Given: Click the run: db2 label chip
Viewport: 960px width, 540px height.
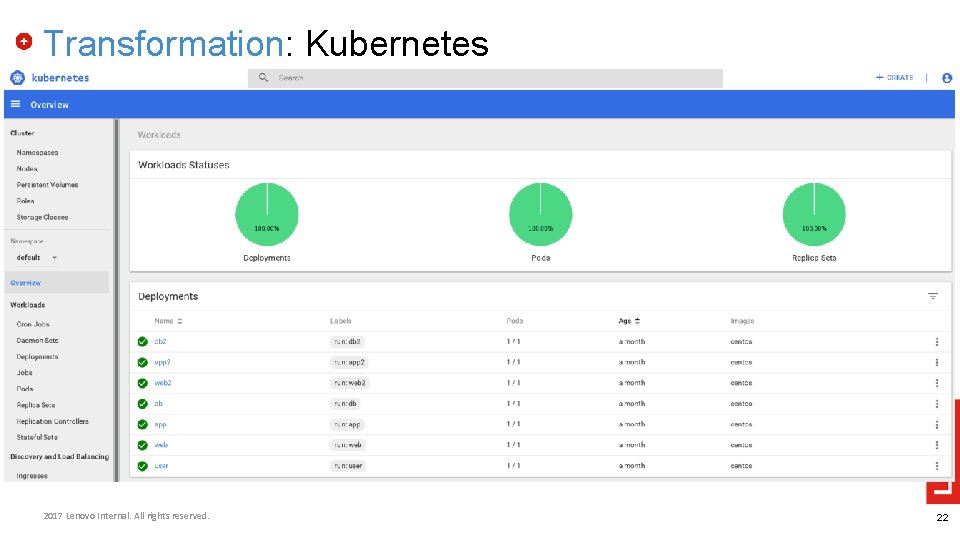Looking at the screenshot, I should click(x=348, y=342).
